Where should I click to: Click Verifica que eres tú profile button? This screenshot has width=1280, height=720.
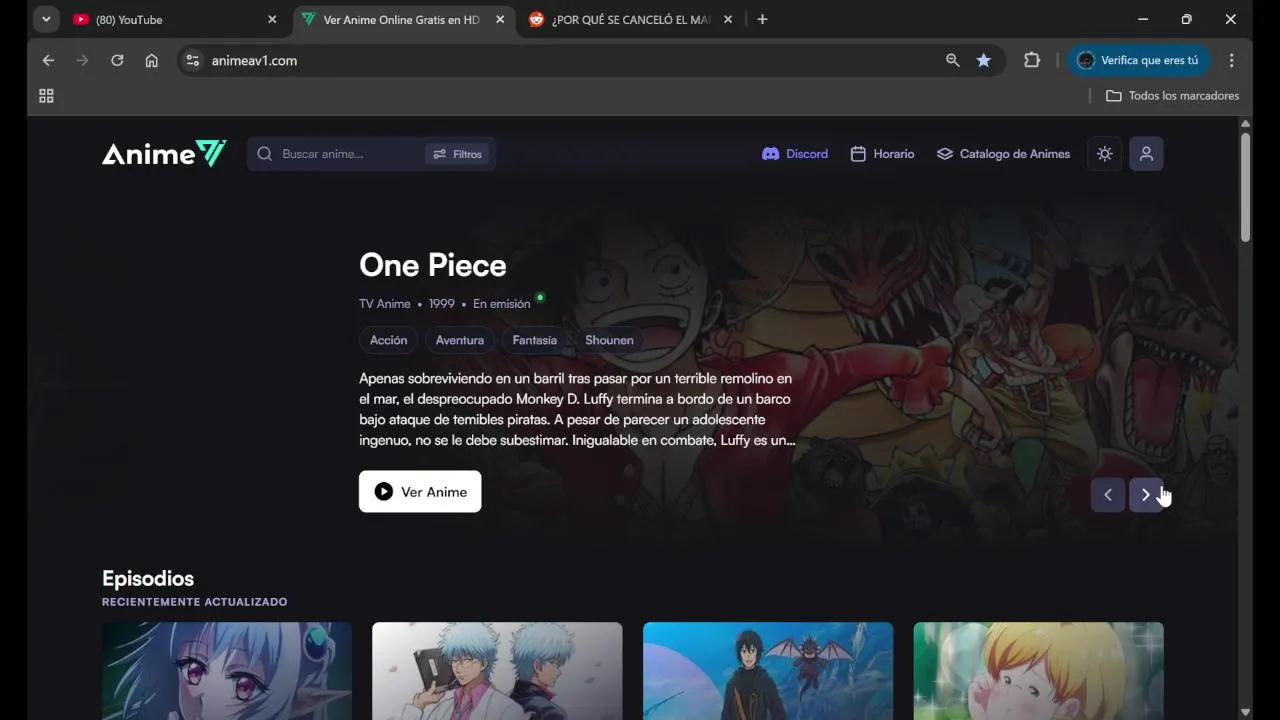pos(1138,61)
